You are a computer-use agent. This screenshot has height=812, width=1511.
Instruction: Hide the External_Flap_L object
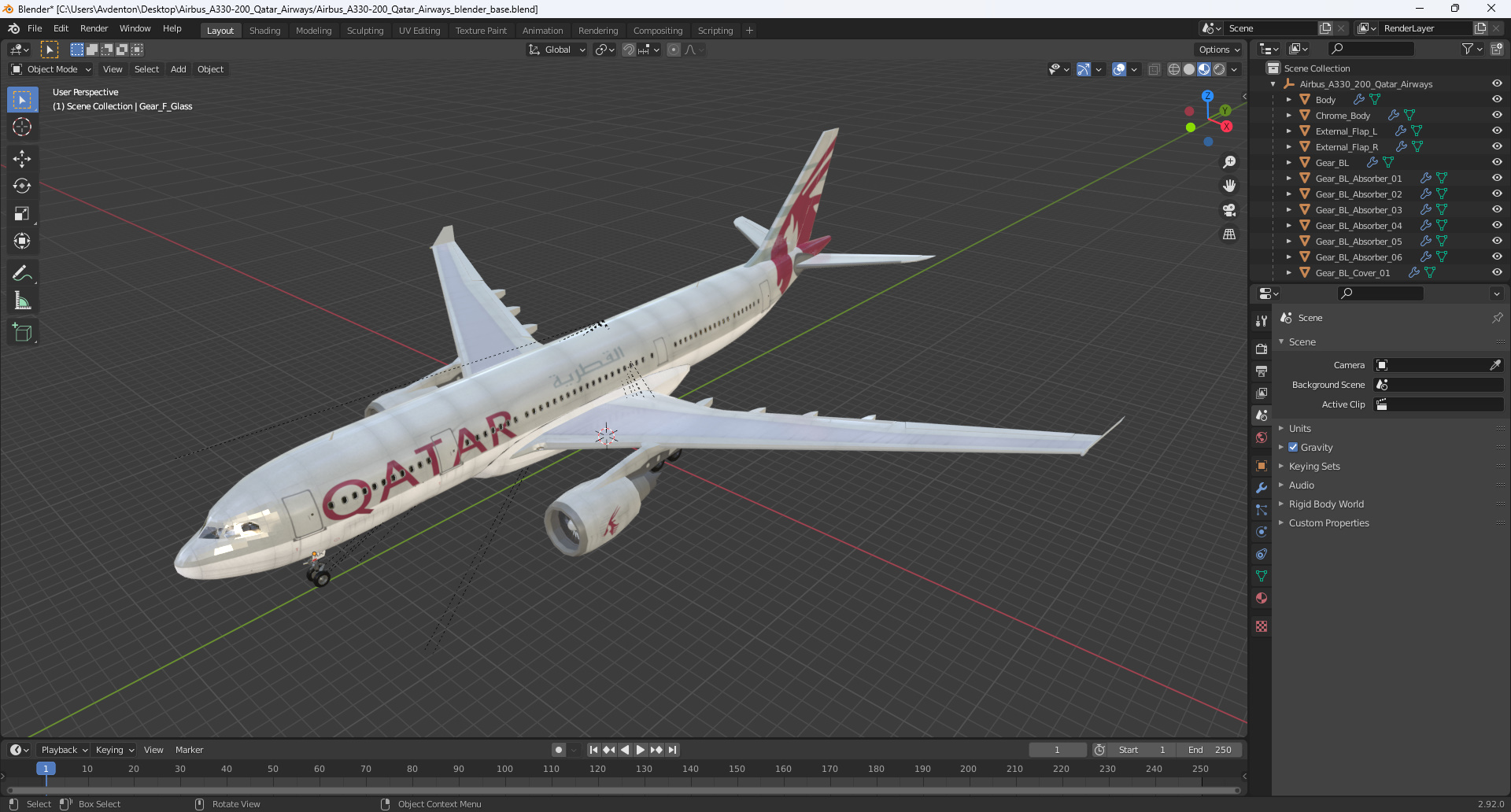[1497, 131]
